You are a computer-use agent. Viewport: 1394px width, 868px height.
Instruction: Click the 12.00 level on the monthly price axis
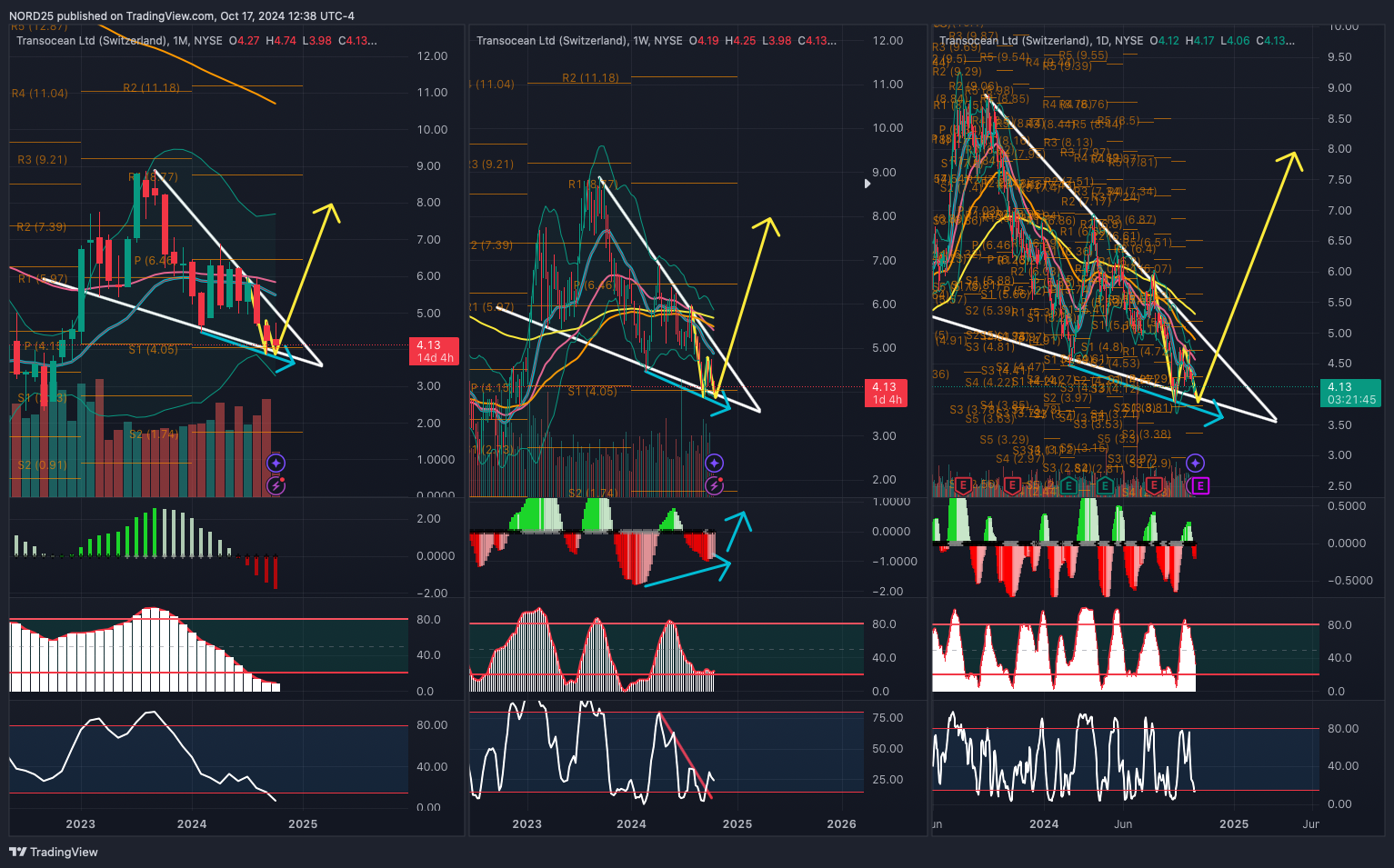click(432, 56)
